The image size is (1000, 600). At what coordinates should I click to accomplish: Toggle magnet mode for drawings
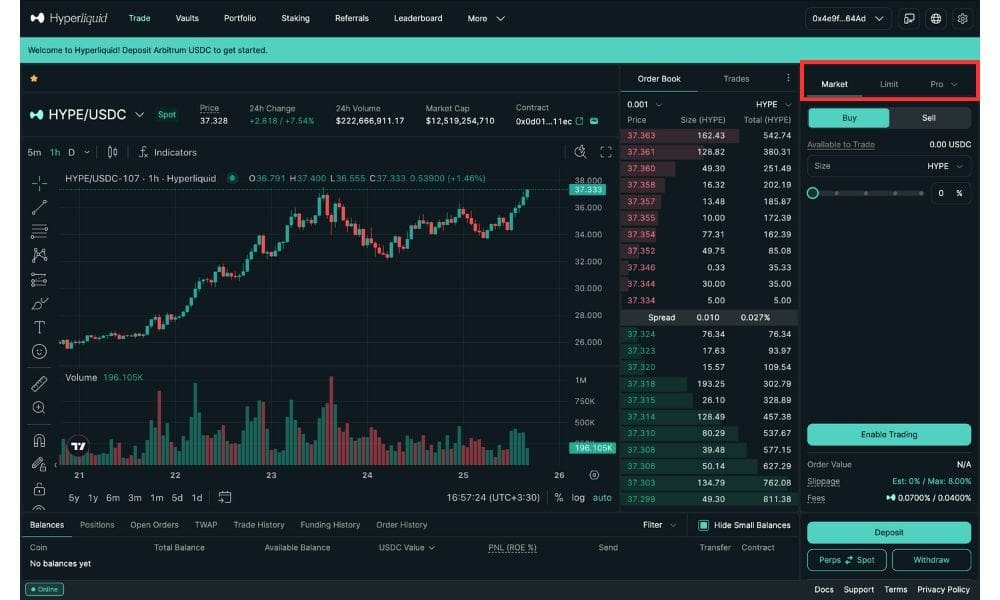tap(40, 440)
